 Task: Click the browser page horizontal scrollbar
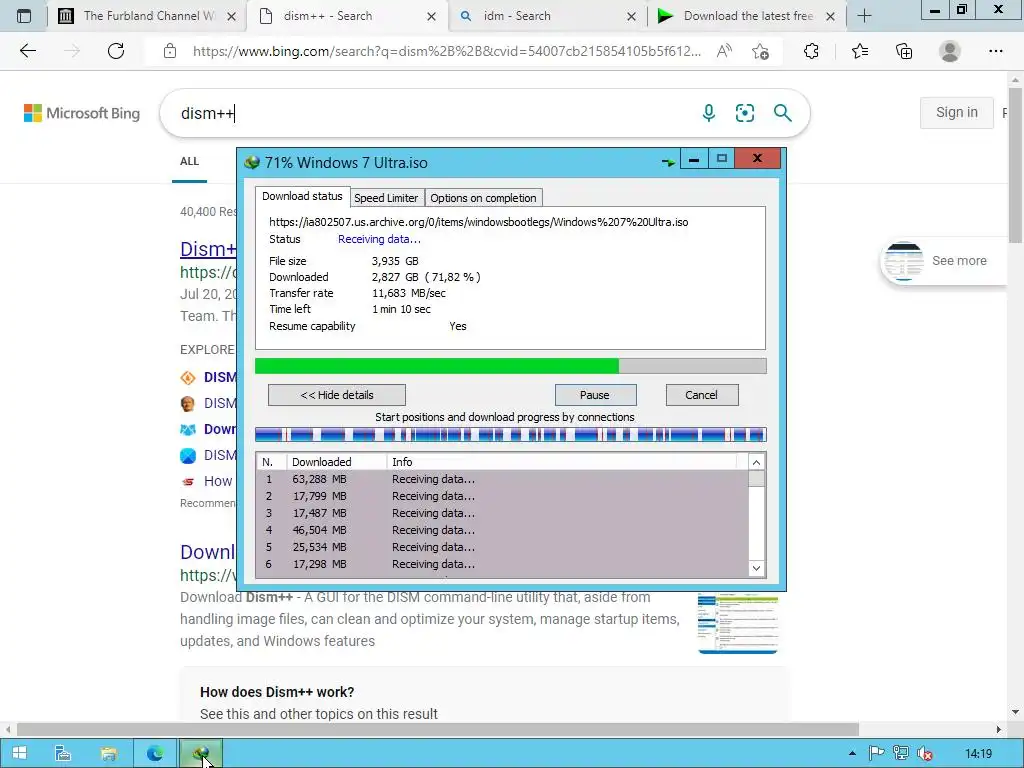coord(438,729)
